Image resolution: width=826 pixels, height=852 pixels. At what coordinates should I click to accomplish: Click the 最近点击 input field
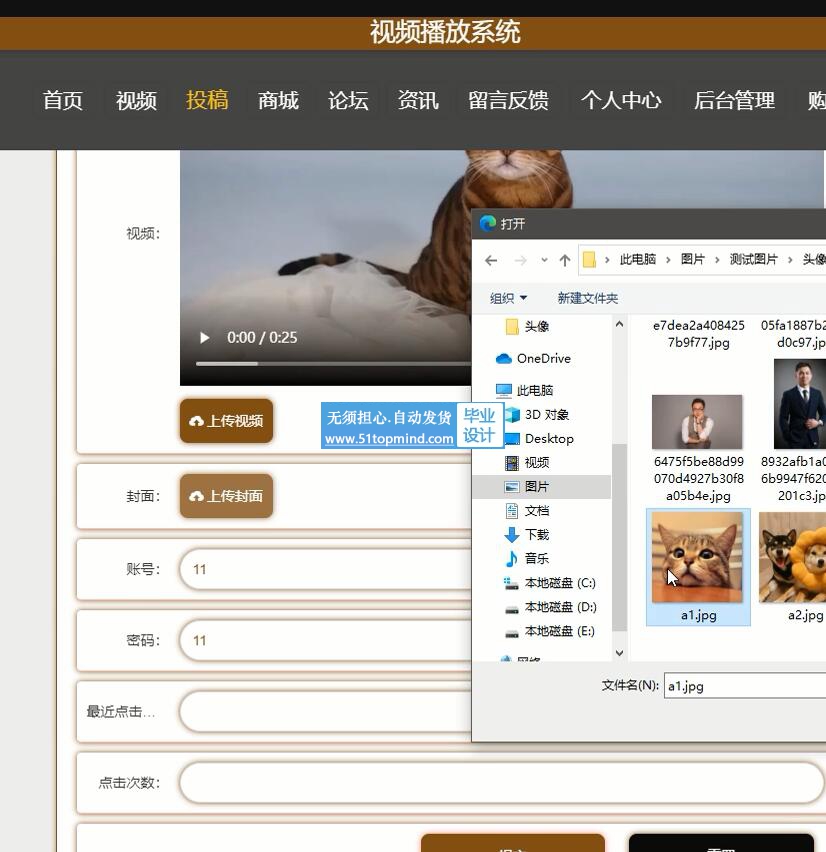325,711
